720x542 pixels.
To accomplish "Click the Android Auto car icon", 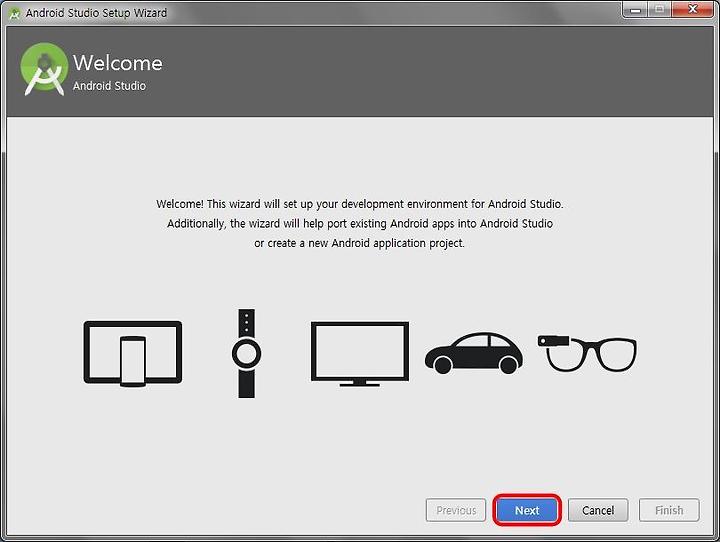I will 474,353.
